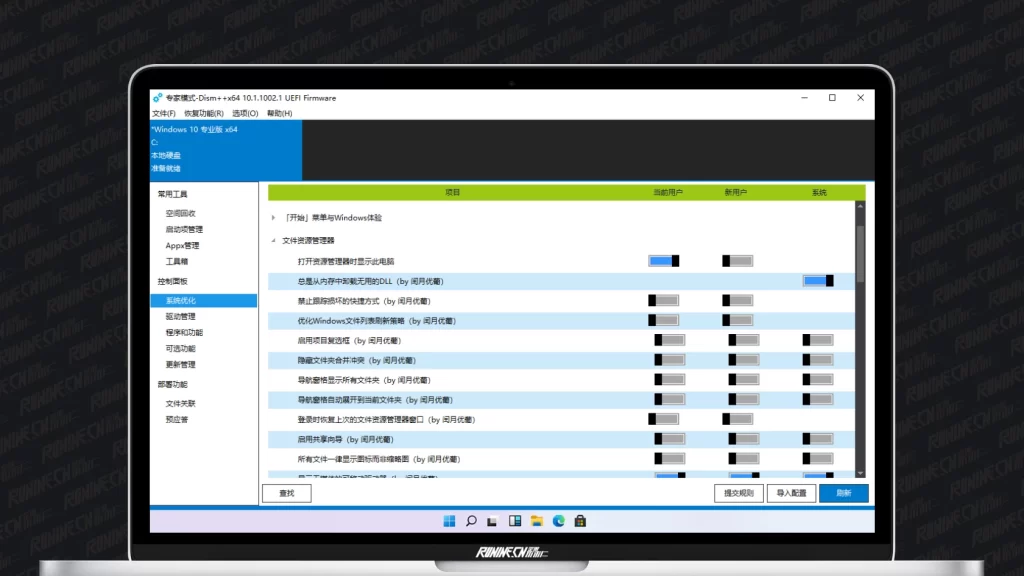Open the 文件(F) menu
Screen dimensions: 1024x576
click(x=164, y=113)
